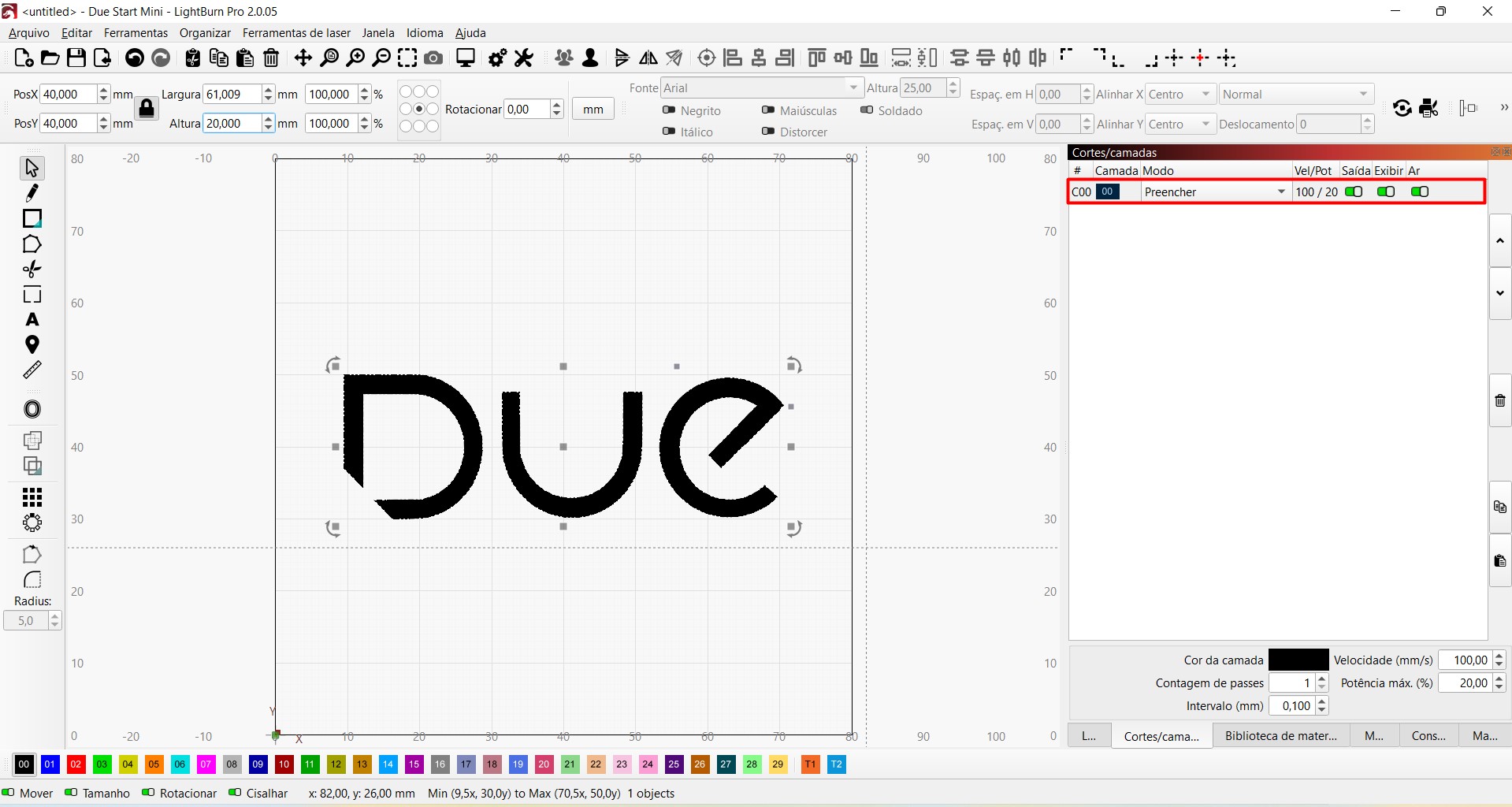The image size is (1512, 807).
Task: Open Preencher mode dropdown for layer C00
Action: 1216,192
